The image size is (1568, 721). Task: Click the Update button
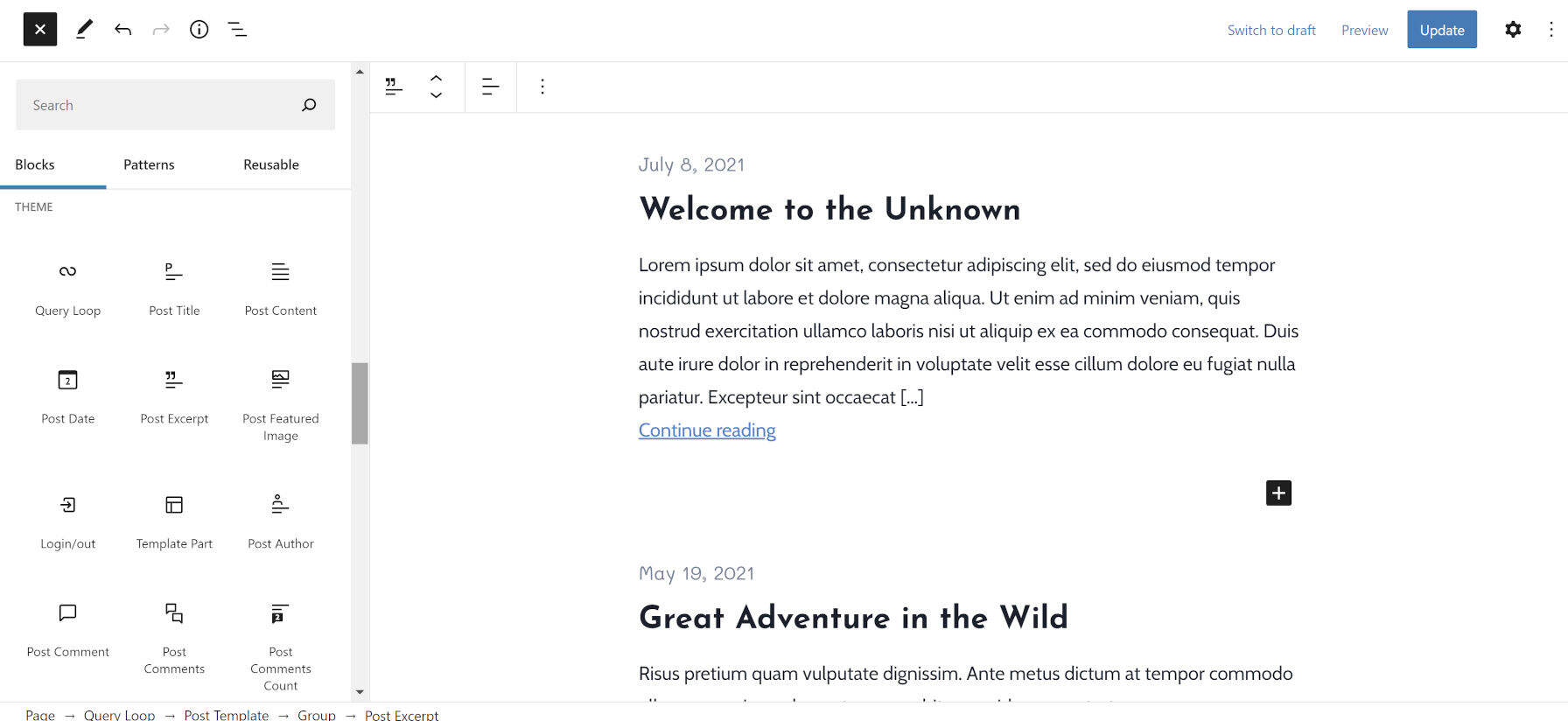[x=1441, y=30]
